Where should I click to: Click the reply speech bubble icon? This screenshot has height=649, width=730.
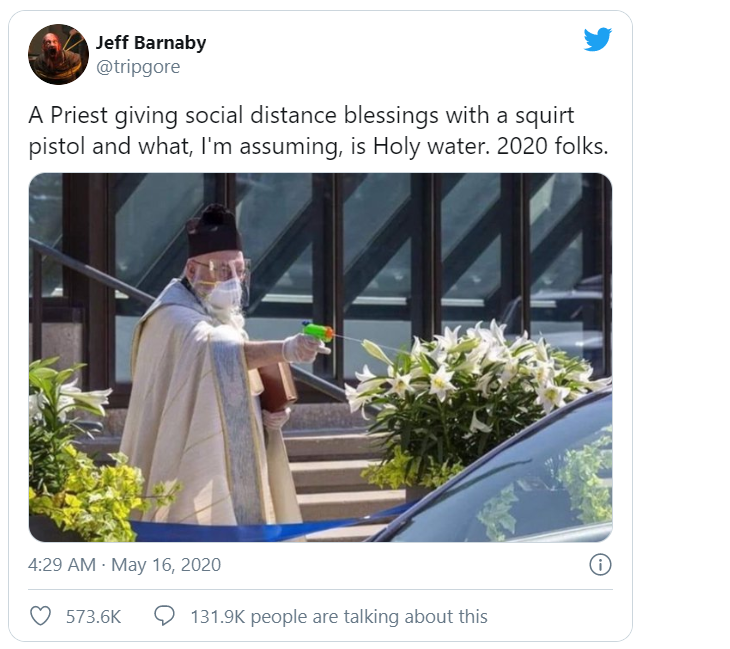[x=164, y=616]
